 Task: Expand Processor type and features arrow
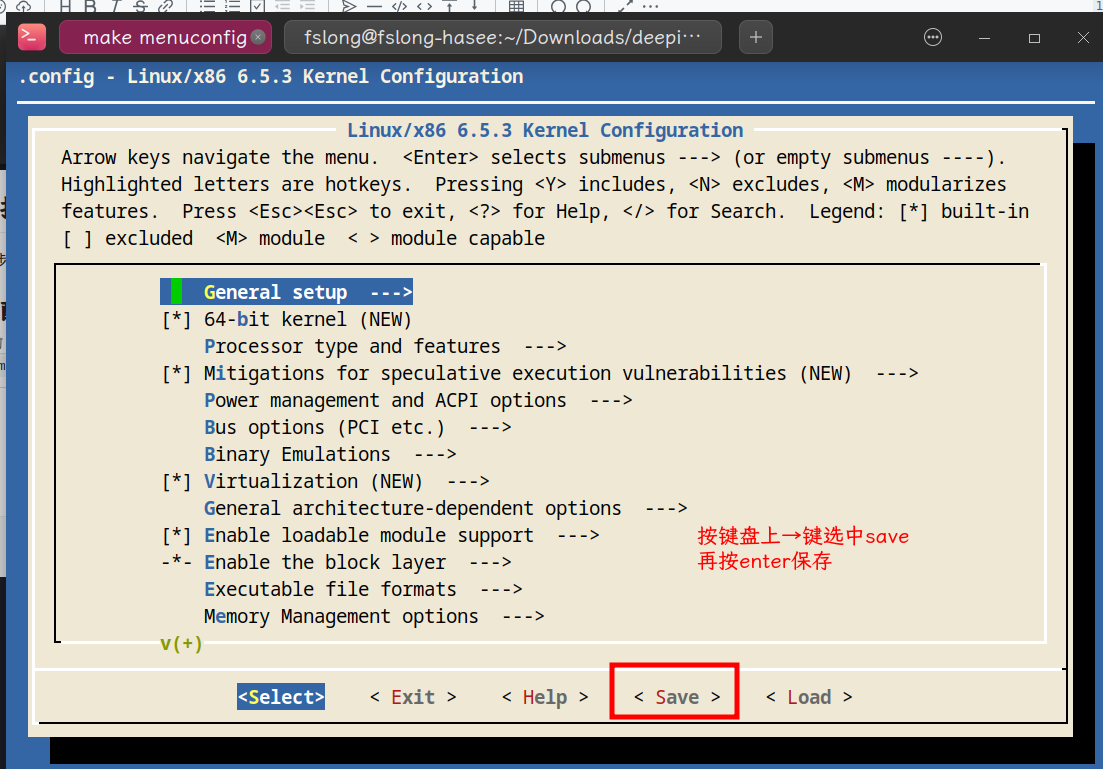click(545, 346)
